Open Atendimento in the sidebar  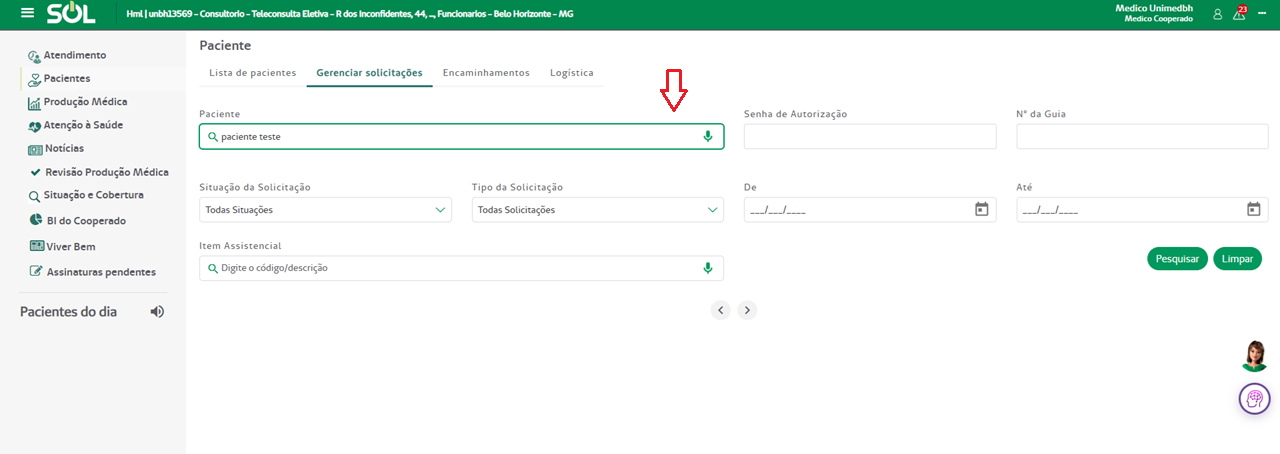coord(75,55)
